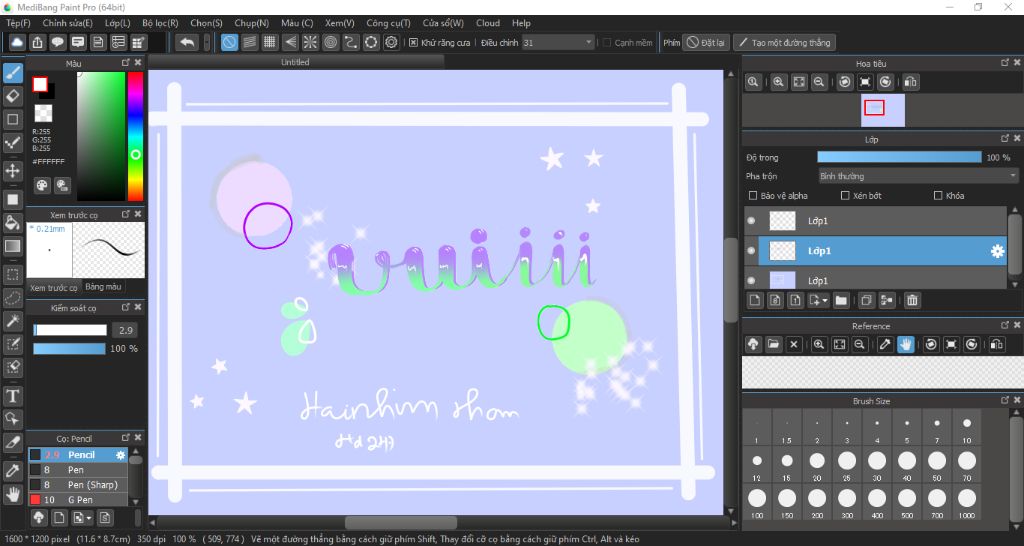
Task: Add a new layer folder
Action: (841, 300)
